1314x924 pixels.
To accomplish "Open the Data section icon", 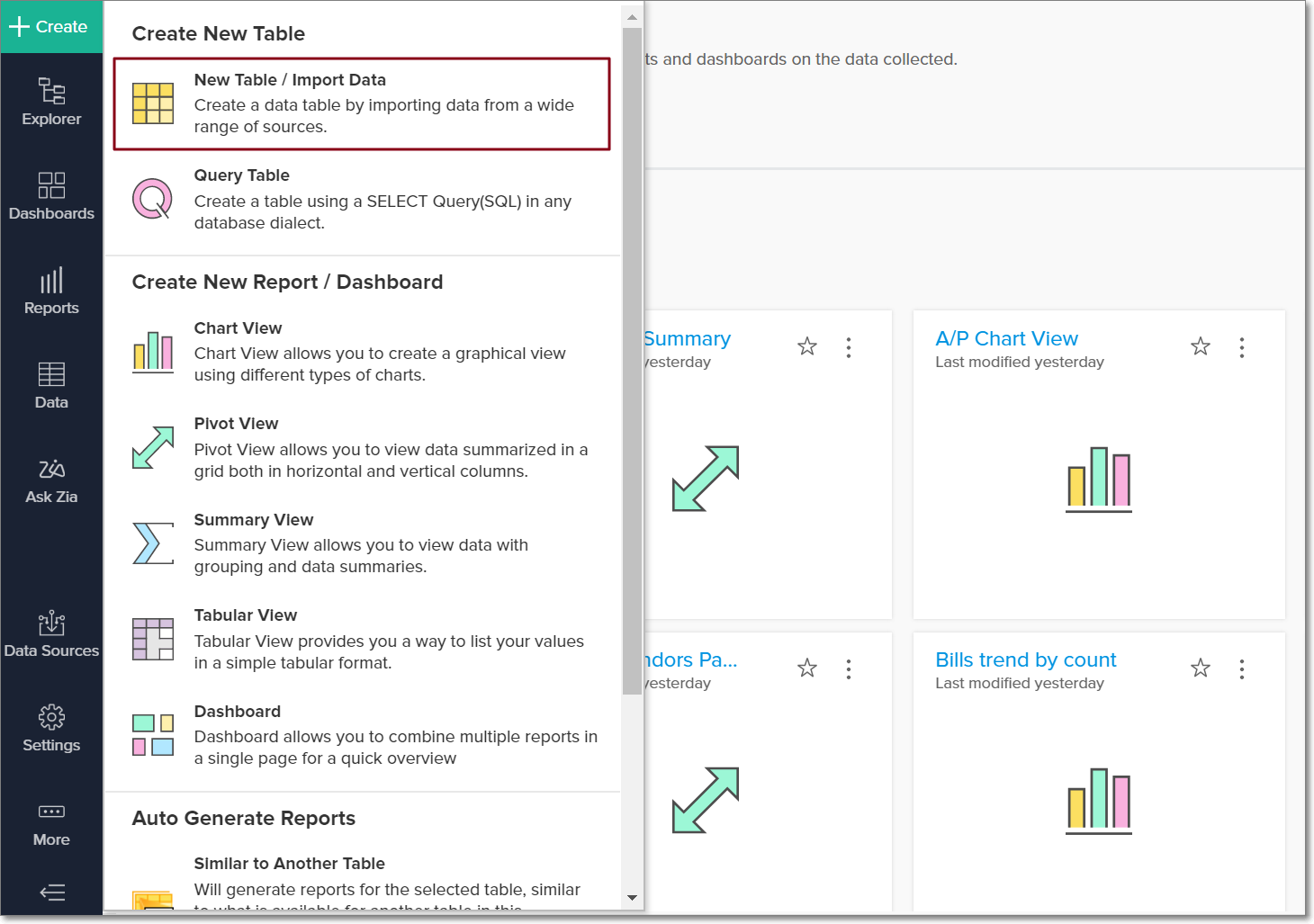I will point(51,385).
